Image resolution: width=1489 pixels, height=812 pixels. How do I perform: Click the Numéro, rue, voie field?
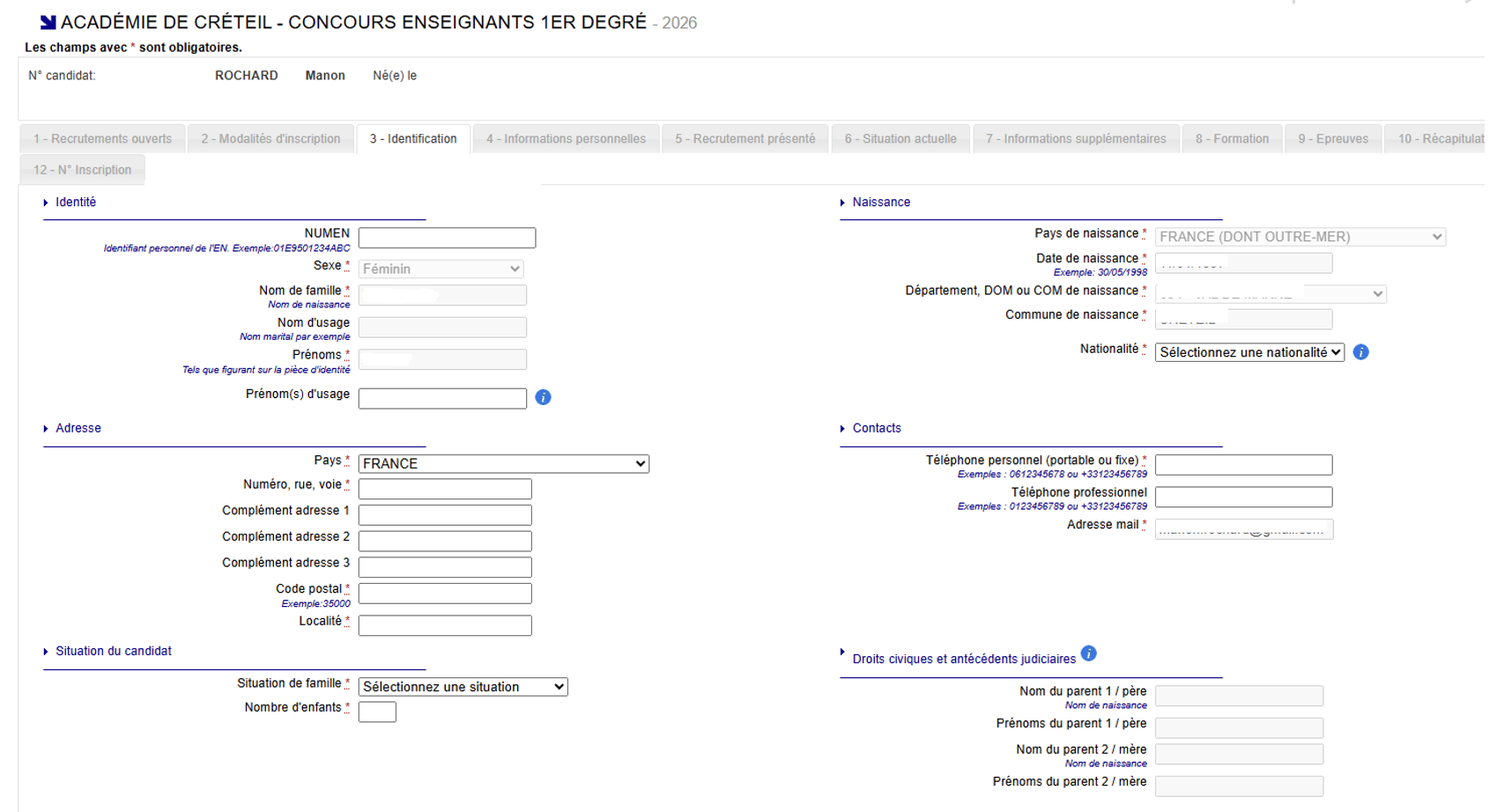click(445, 489)
